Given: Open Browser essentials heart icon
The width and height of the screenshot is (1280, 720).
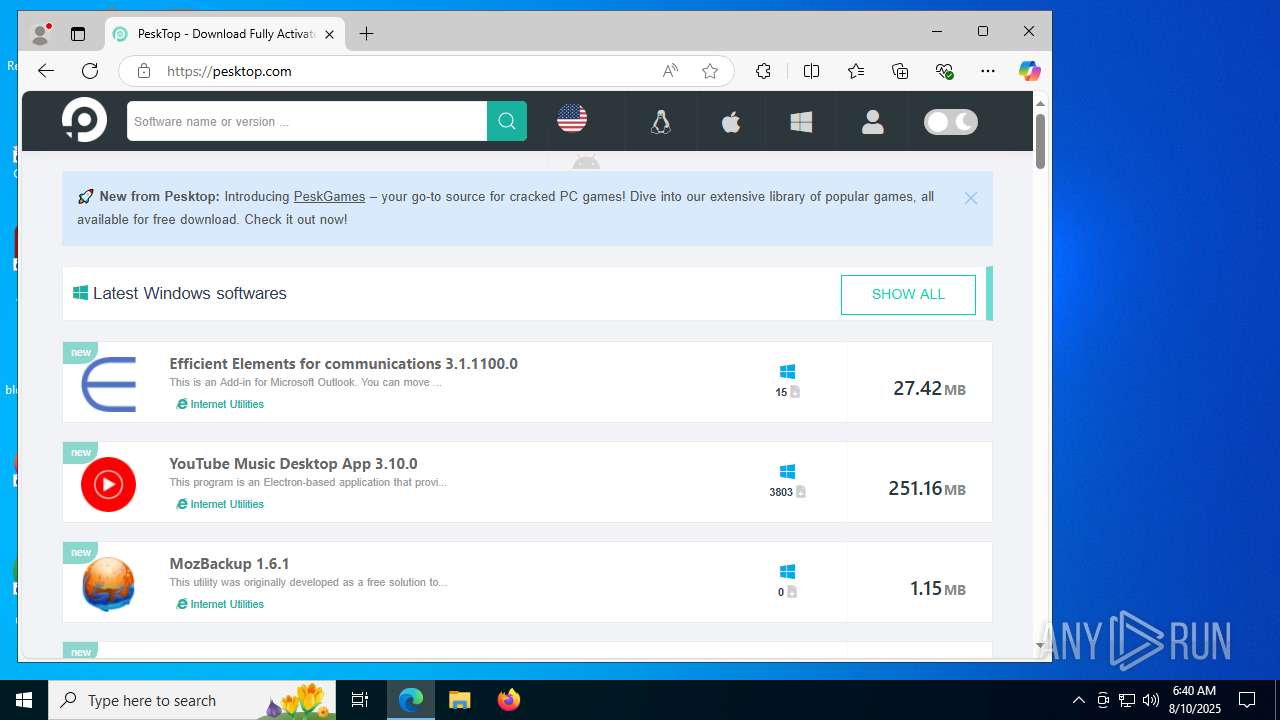Looking at the screenshot, I should coord(944,71).
